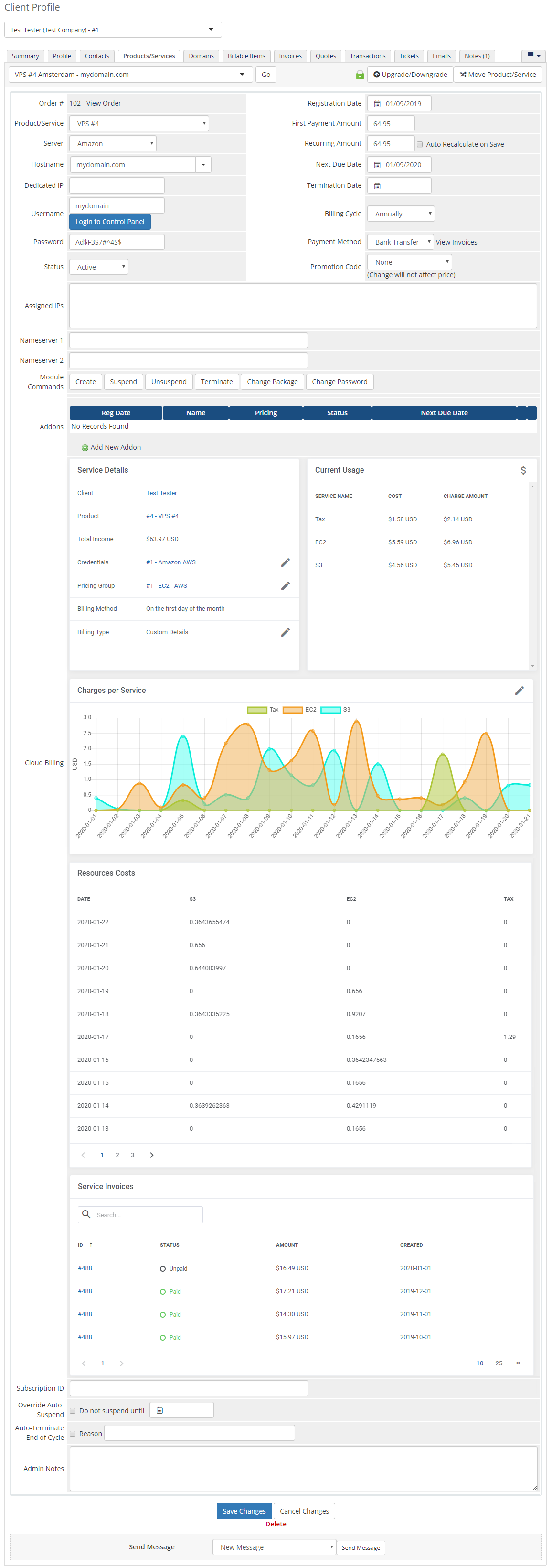The height and width of the screenshot is (1568, 552).
Task: Open the client selector dropdown
Action: click(x=113, y=30)
